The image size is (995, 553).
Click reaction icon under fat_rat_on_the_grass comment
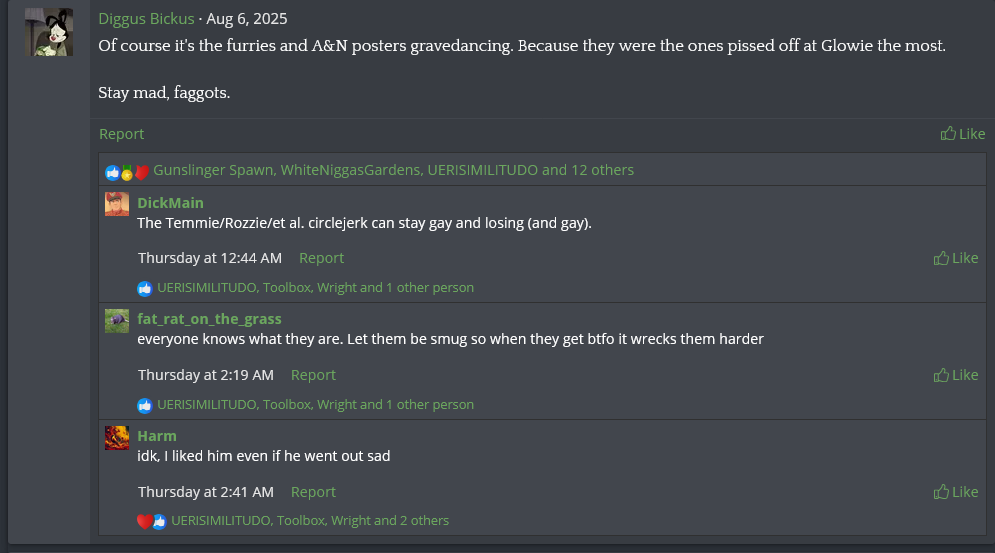145,405
